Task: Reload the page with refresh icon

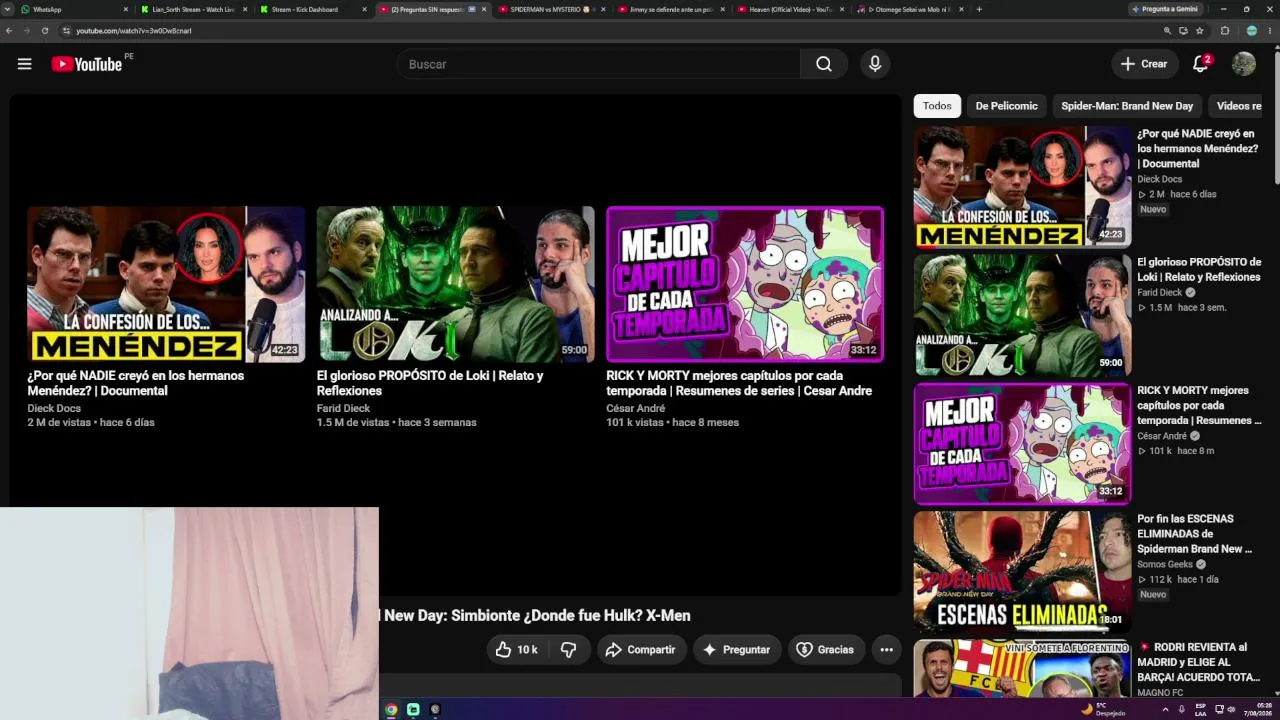Action: click(x=45, y=31)
